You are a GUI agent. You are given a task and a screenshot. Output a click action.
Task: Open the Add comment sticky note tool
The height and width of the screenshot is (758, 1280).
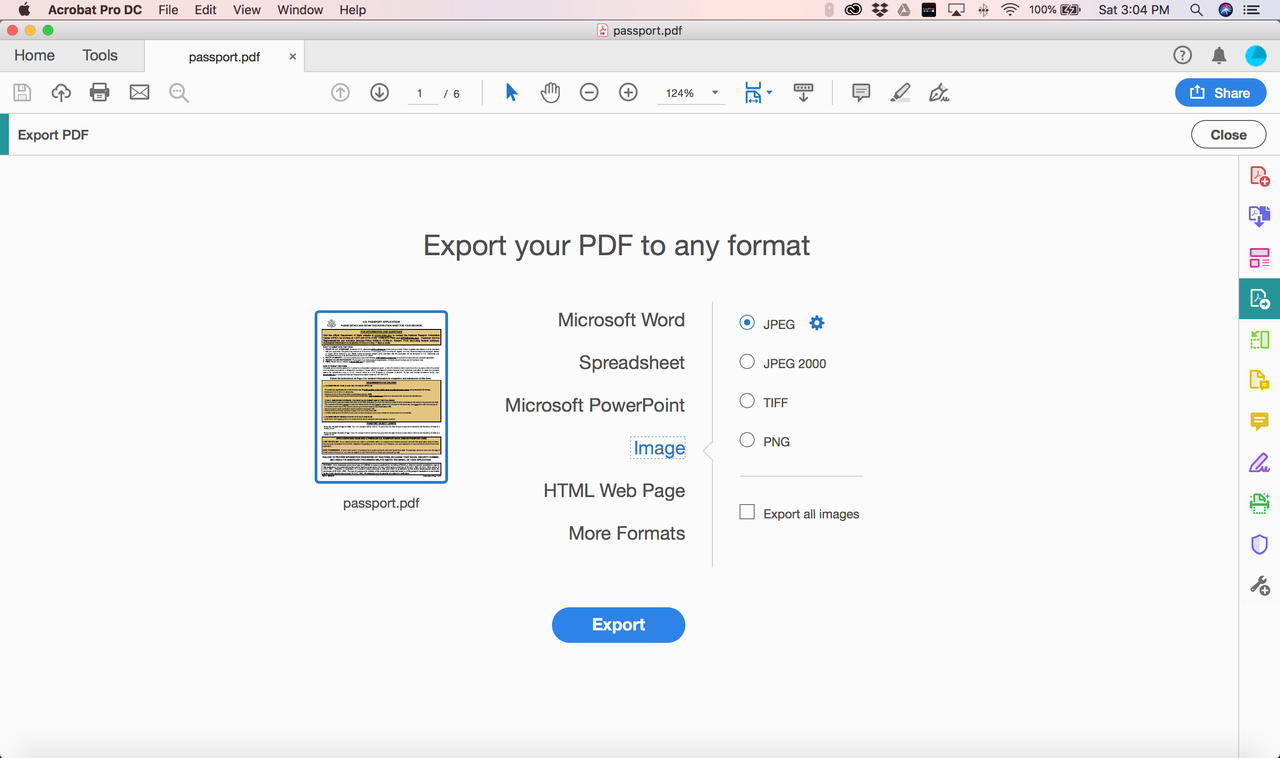[861, 93]
